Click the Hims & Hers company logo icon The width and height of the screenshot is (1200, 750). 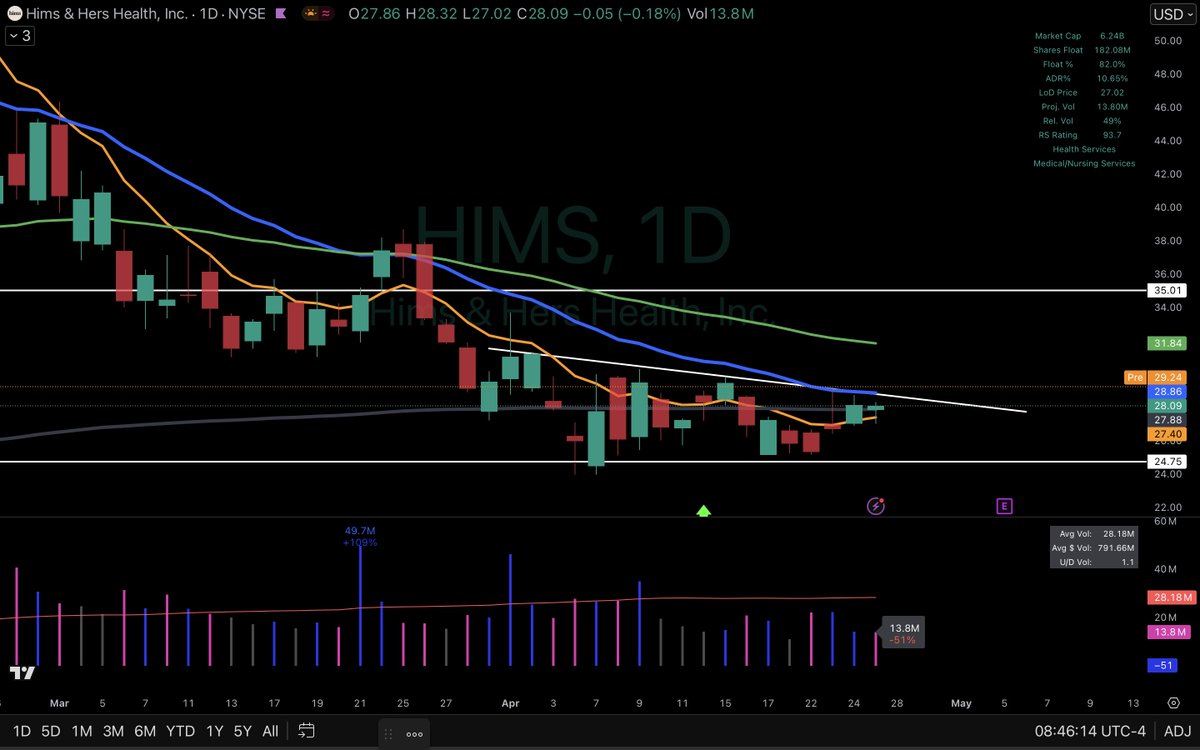pyautogui.click(x=16, y=15)
